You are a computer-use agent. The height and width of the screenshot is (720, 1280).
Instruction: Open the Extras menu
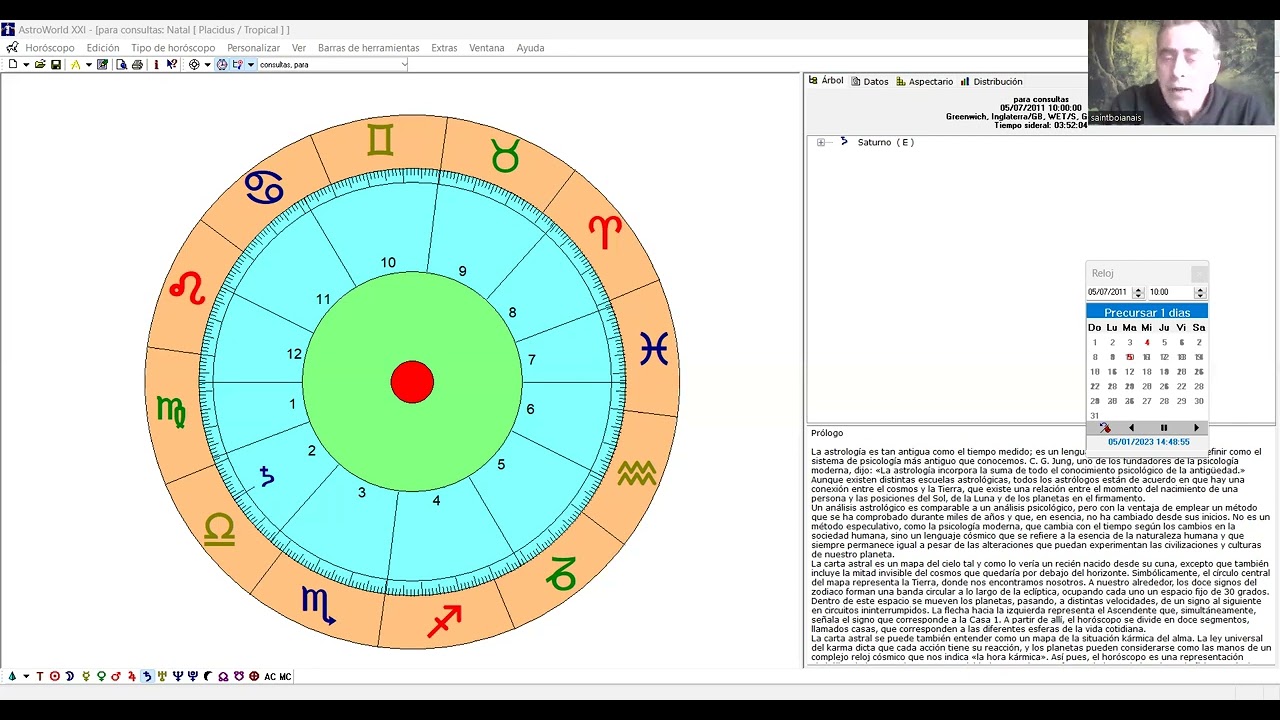coord(444,48)
